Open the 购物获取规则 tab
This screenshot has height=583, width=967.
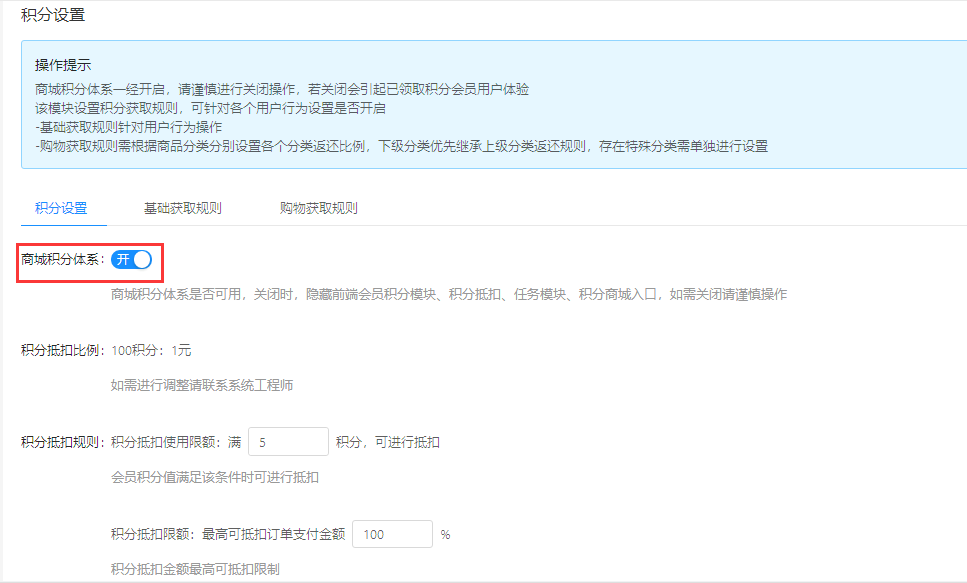(x=318, y=209)
